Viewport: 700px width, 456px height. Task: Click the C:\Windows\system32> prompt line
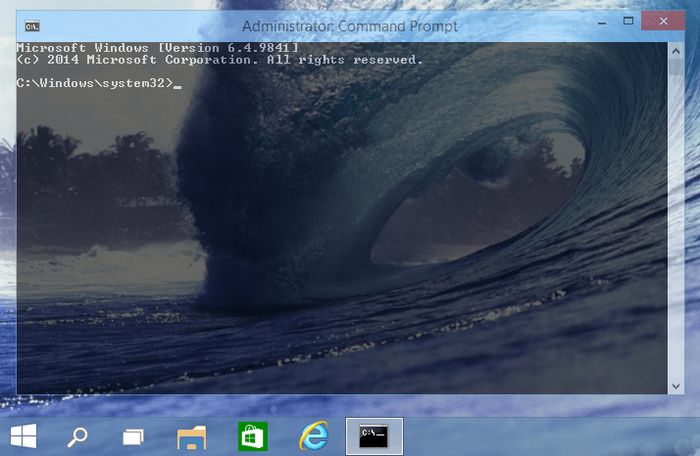tap(95, 82)
